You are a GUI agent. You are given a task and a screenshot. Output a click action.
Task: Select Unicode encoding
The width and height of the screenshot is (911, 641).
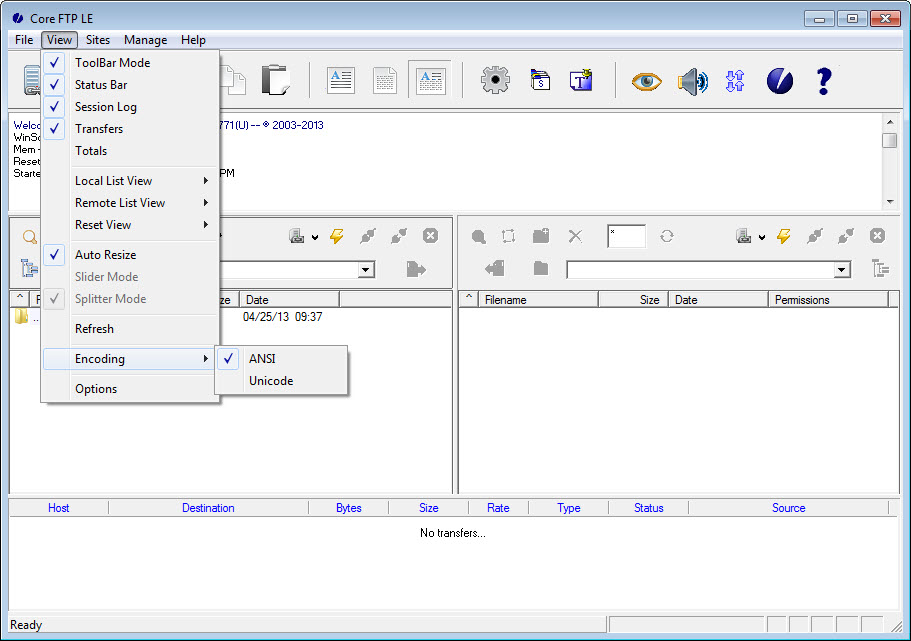282,381
